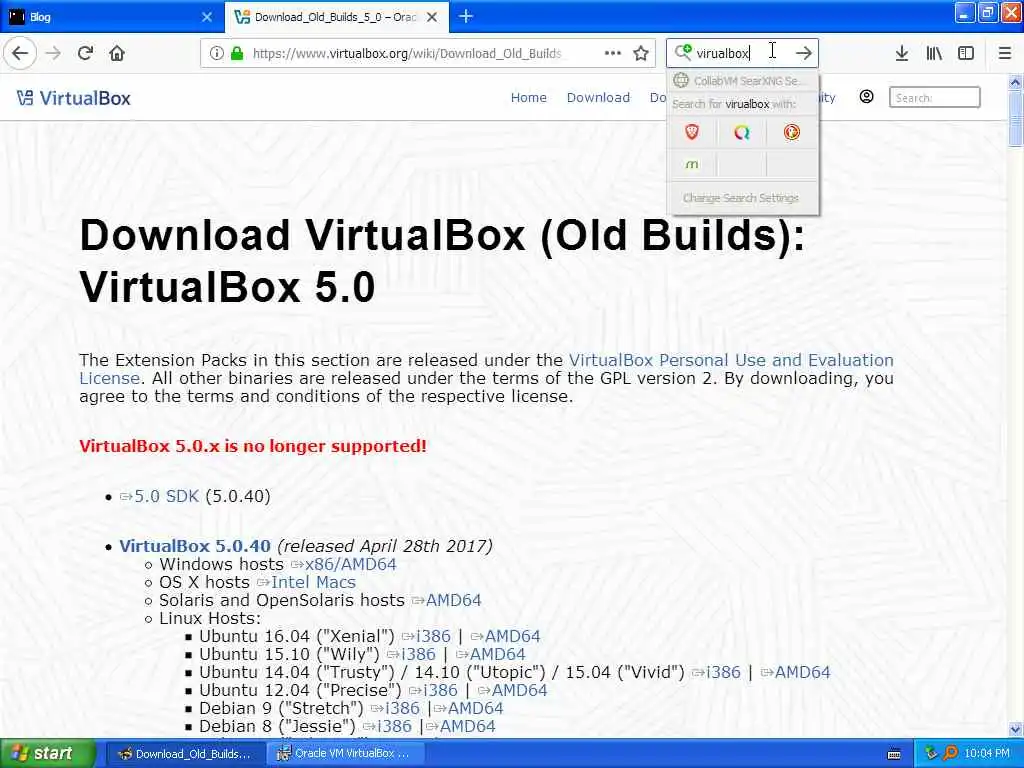Choose CollabVM SearXNG search suggestion

point(743,80)
